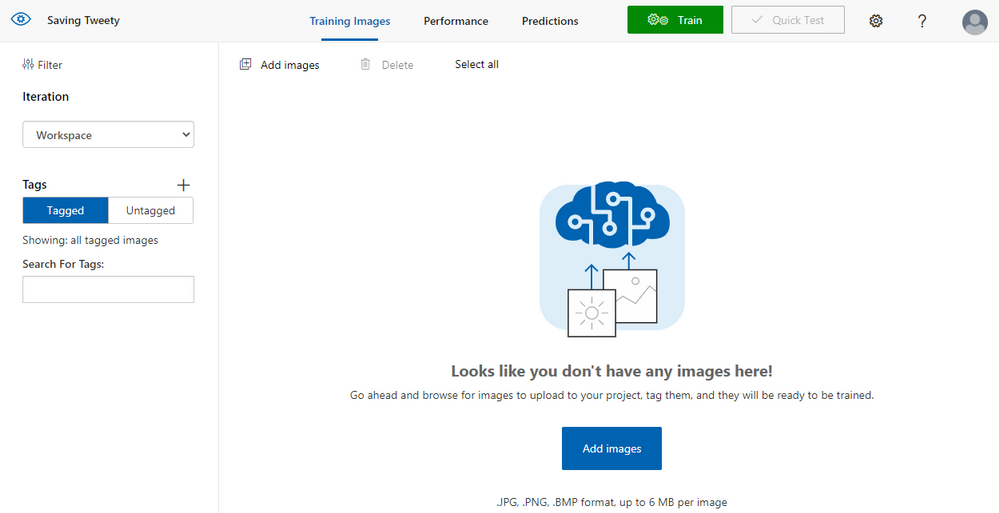Image resolution: width=999 pixels, height=513 pixels.
Task: Open the user account avatar menu
Action: (975, 22)
